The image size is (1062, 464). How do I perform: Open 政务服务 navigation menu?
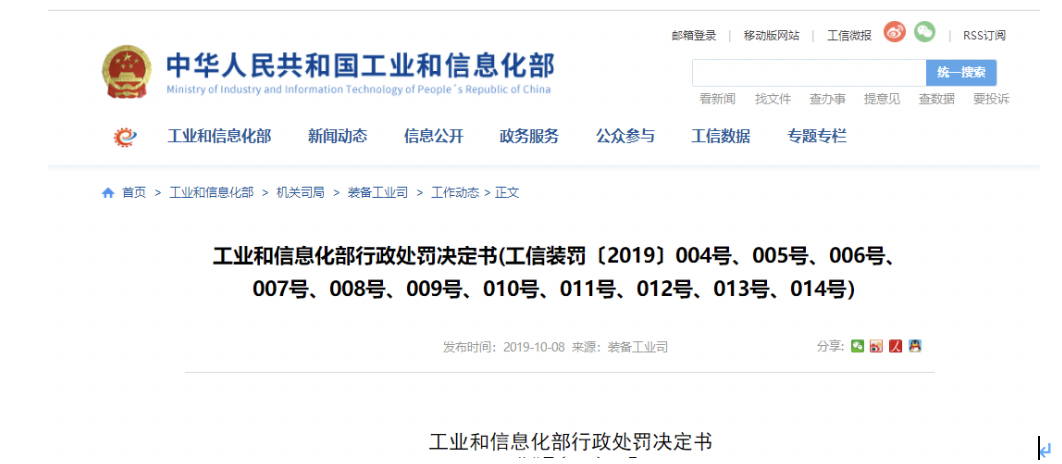[529, 137]
